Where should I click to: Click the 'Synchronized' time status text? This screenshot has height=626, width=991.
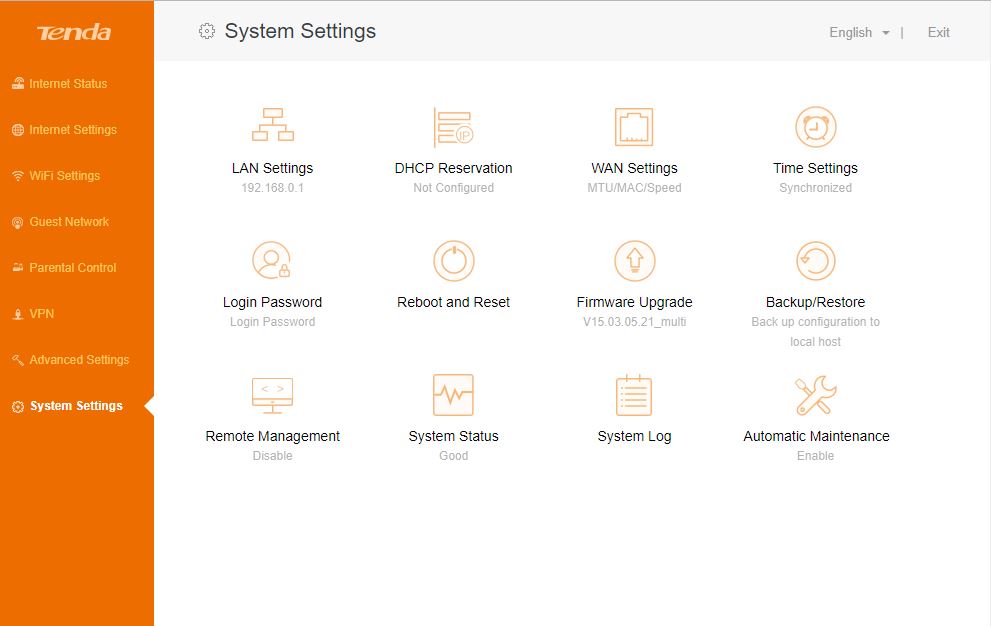[815, 188]
